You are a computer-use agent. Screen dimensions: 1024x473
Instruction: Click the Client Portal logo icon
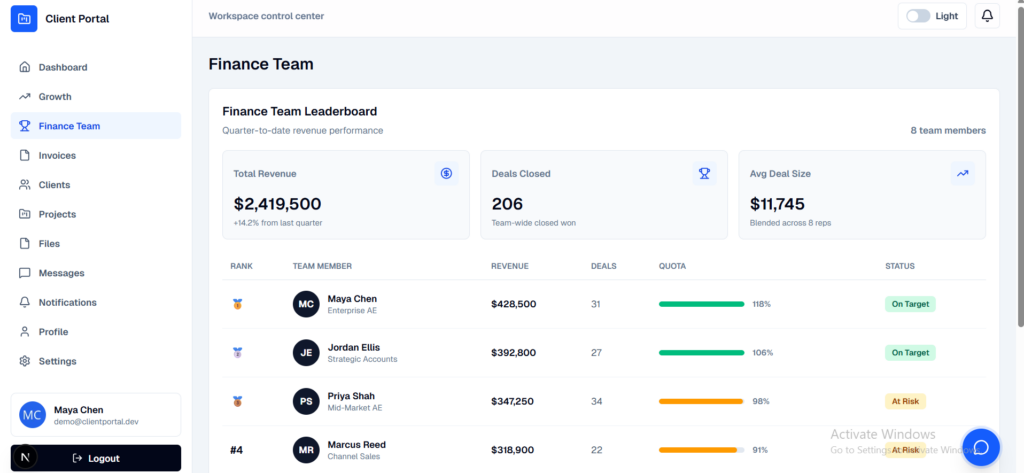[x=24, y=18]
